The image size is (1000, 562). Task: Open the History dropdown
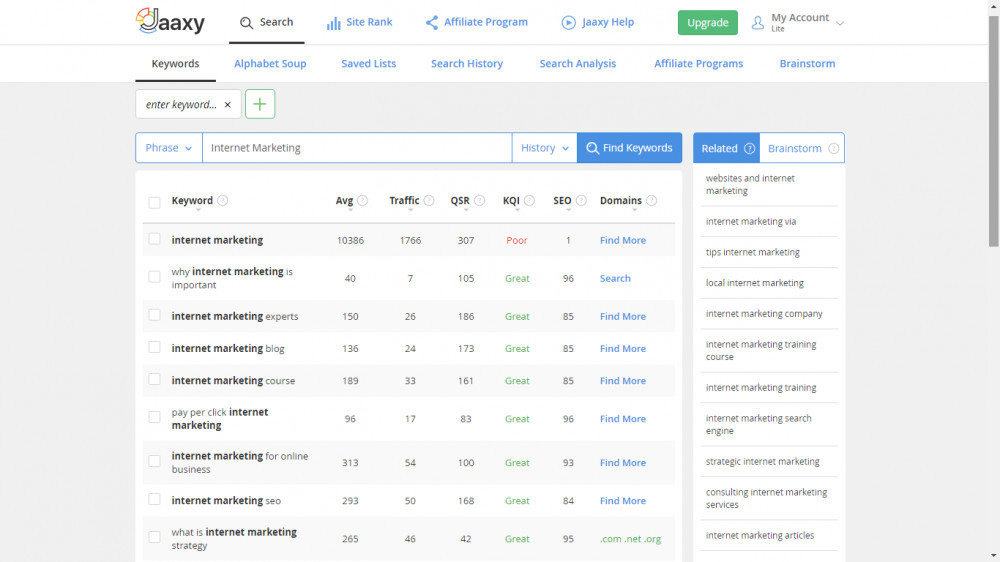[545, 148]
